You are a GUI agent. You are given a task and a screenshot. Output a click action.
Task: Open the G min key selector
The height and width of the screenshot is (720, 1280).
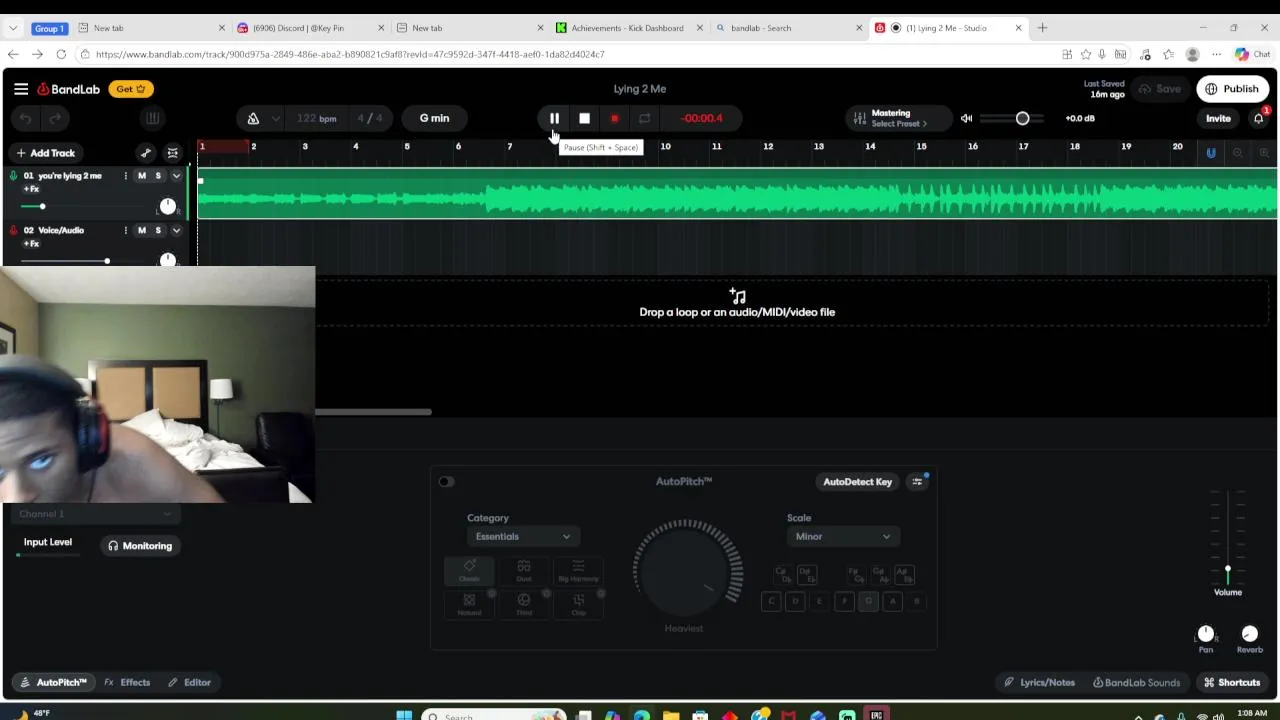coord(434,118)
